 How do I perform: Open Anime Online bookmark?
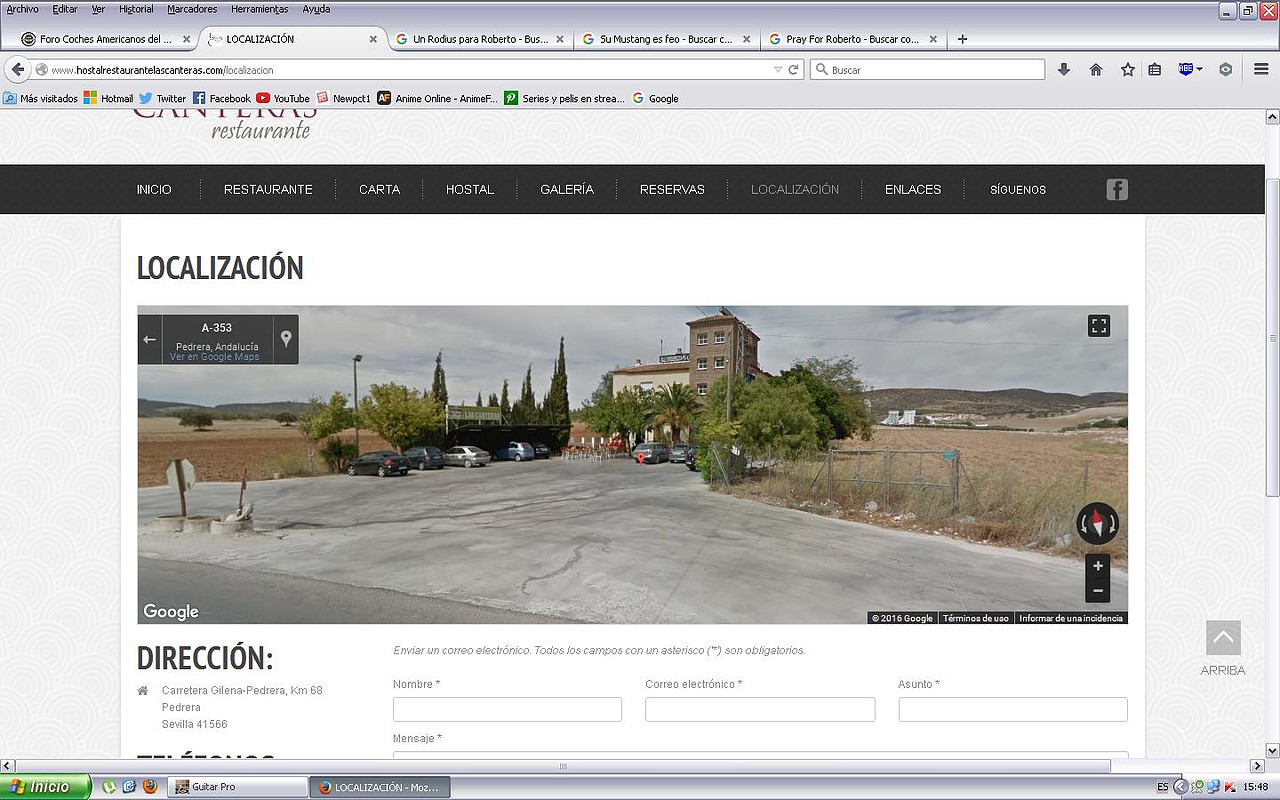[437, 98]
